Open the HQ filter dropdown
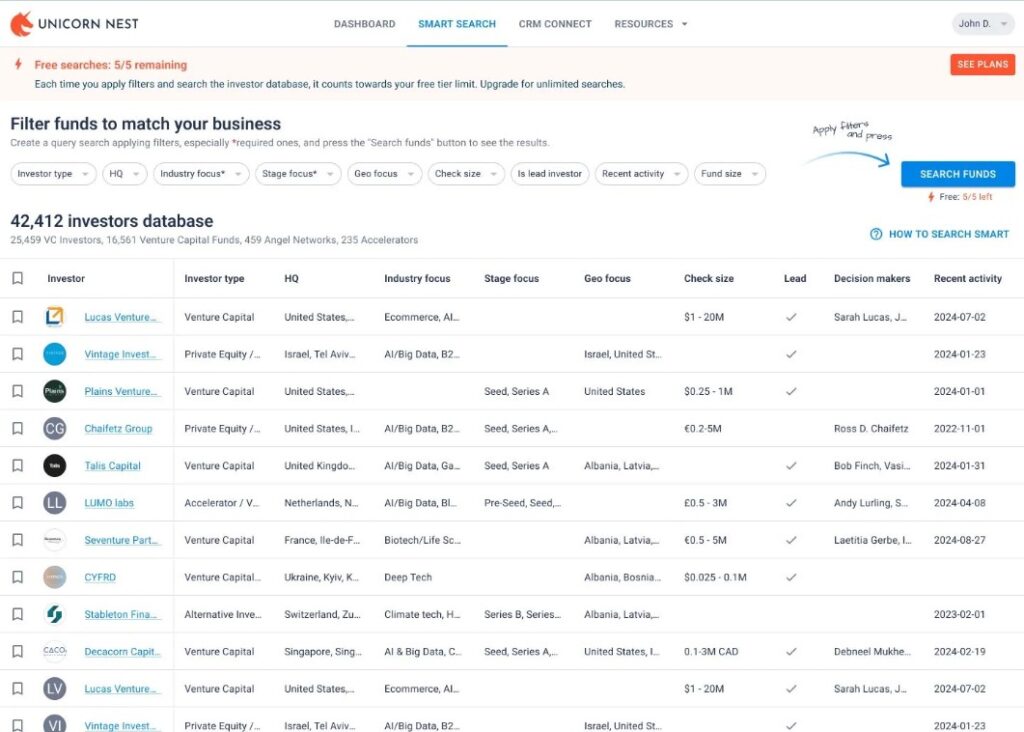The image size is (1024, 732). (124, 174)
